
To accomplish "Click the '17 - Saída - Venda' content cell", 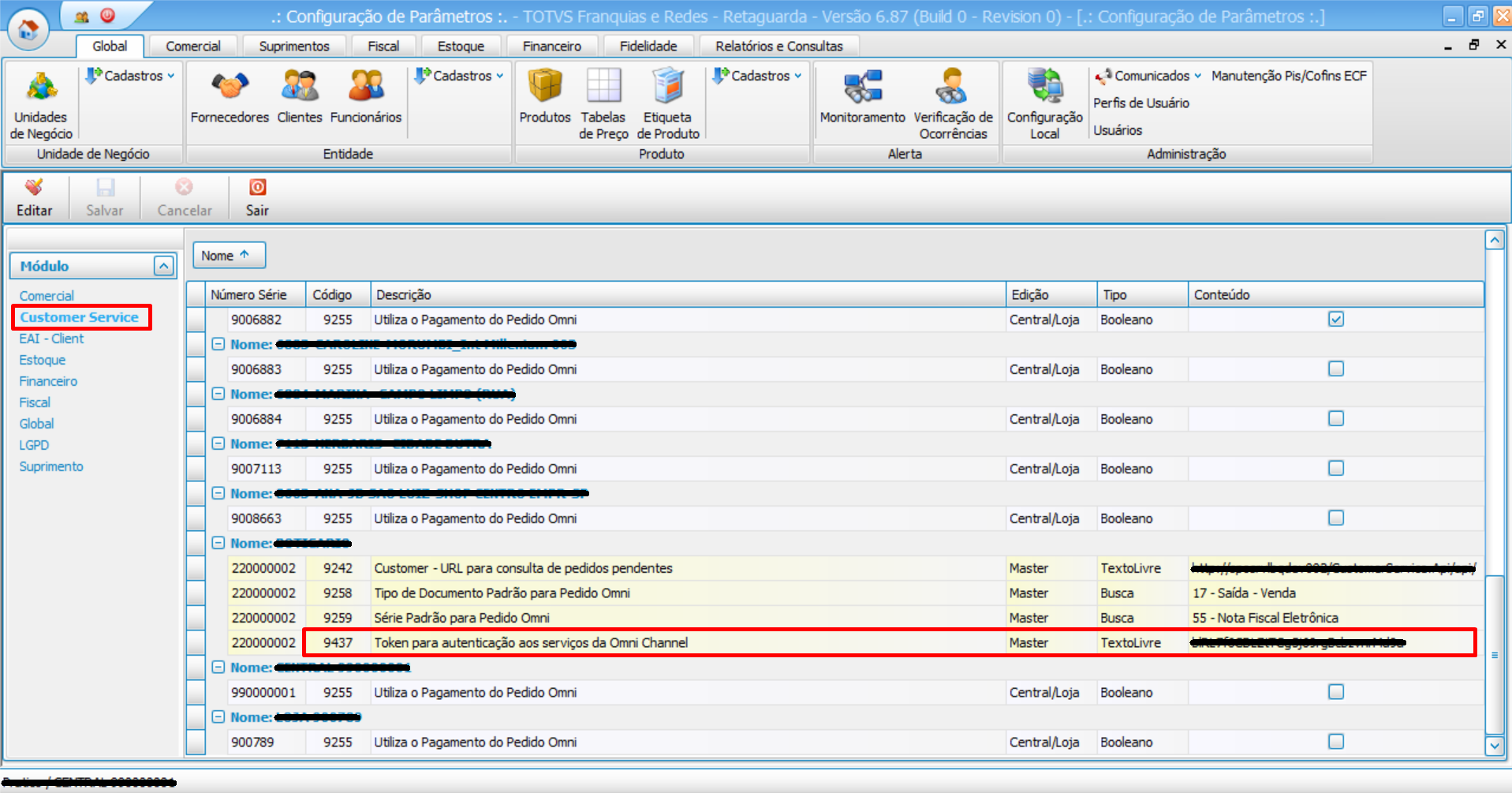I will click(1336, 593).
